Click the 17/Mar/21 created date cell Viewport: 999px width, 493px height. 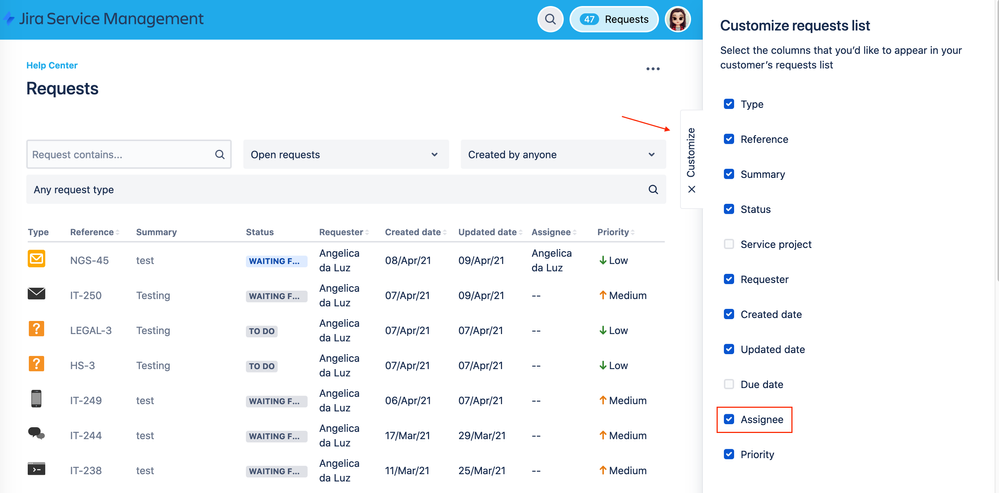408,436
